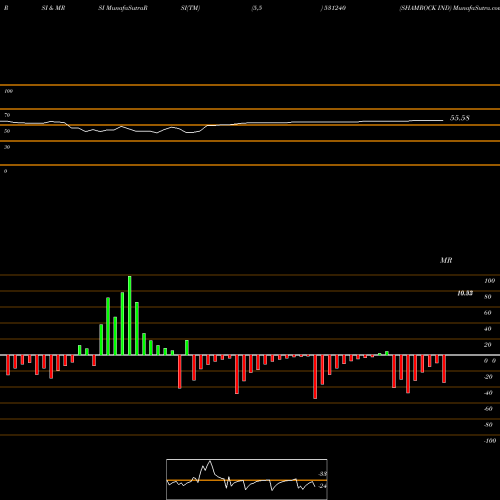Click the '30' level label on the RSI axis
Screen dimensions: 500x500
tap(7, 147)
